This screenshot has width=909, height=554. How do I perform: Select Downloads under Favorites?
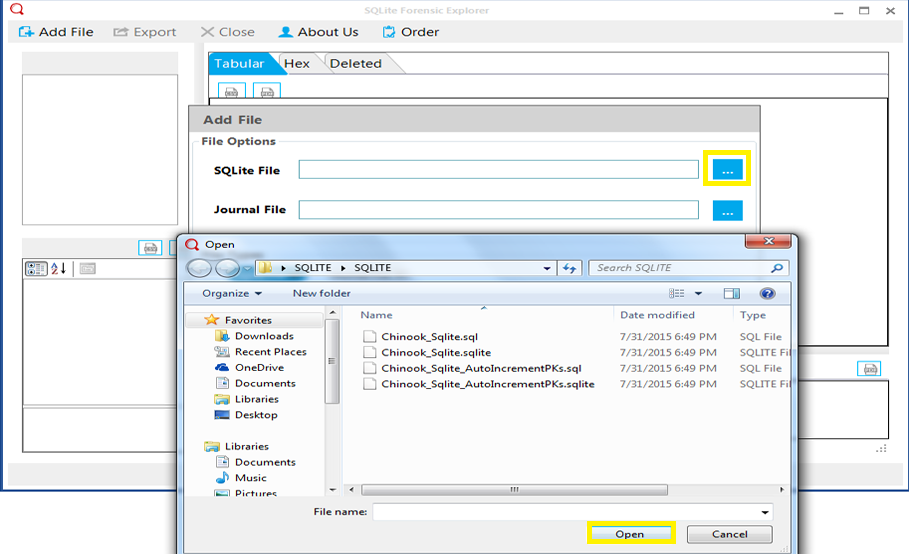tap(264, 336)
